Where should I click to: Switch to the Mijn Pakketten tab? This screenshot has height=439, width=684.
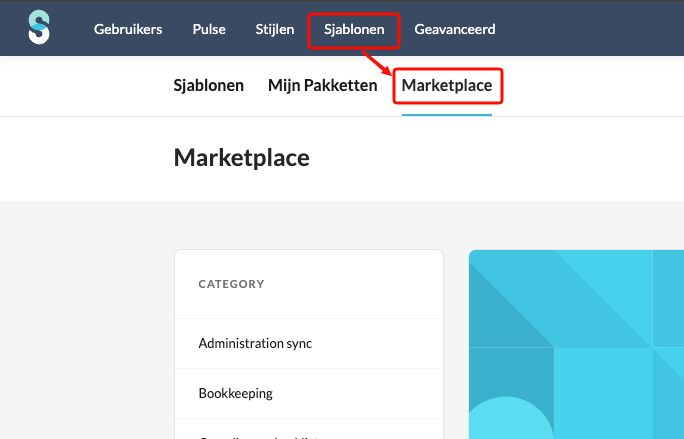[x=322, y=86]
